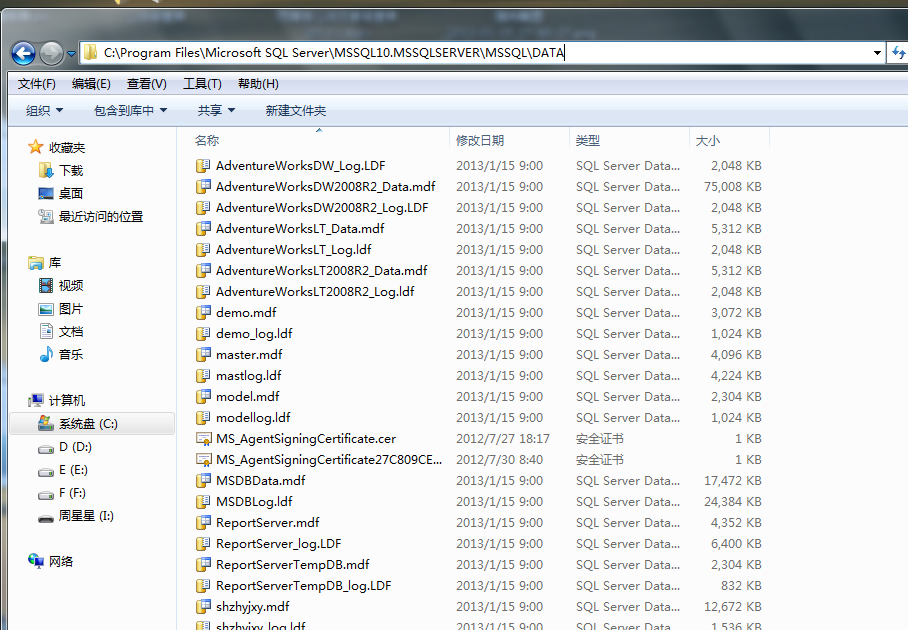The width and height of the screenshot is (908, 630).
Task: Click the AdventureWorksLT2008R2_Log.ldf file icon
Action: 203,291
